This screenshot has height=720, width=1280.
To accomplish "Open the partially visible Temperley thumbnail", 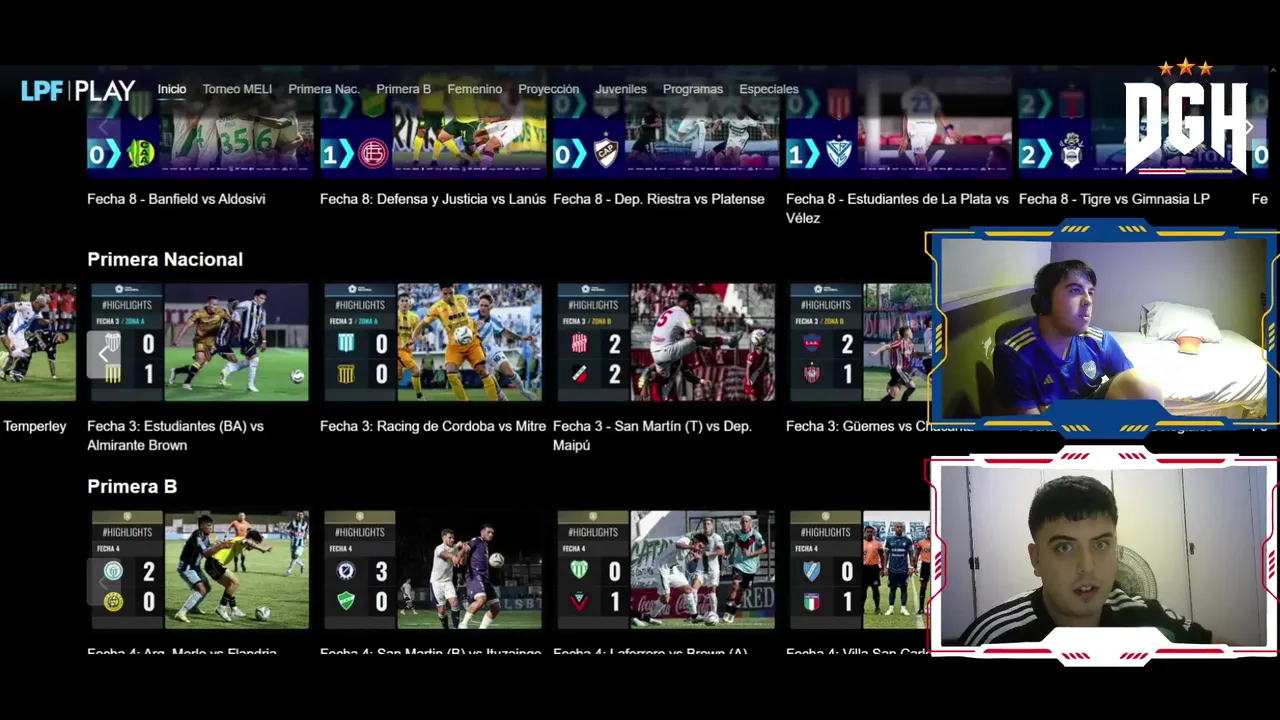I will [38, 342].
